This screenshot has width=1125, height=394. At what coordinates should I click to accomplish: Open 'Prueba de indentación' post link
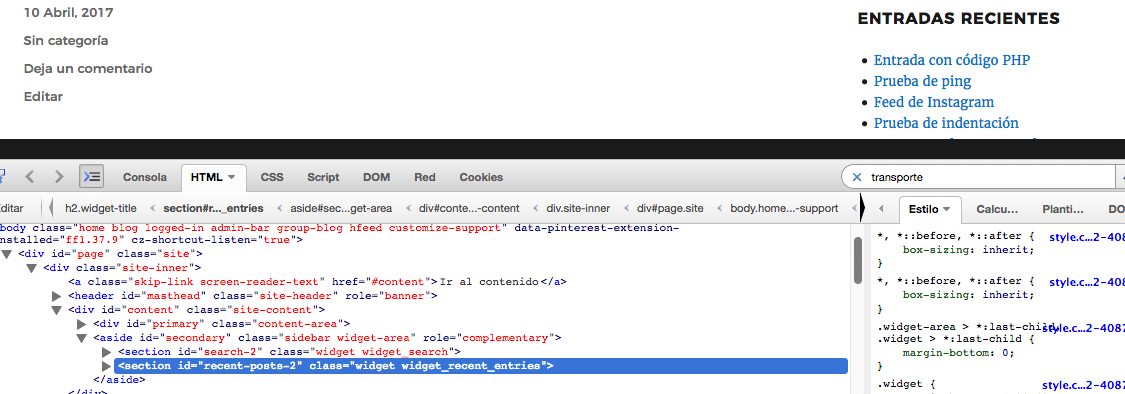(x=946, y=123)
